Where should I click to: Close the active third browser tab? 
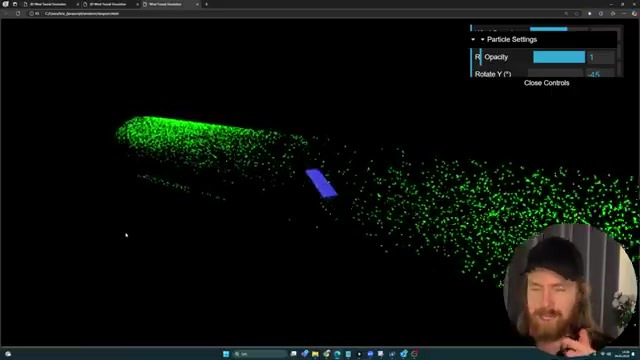pos(197,4)
